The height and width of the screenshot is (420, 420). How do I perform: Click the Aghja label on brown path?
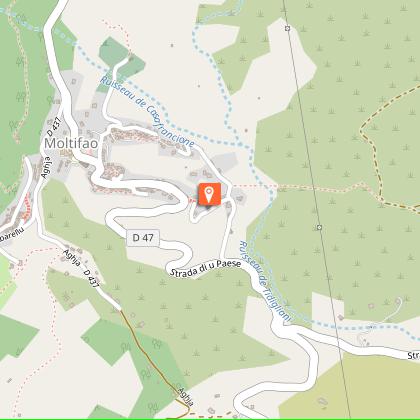[186, 396]
